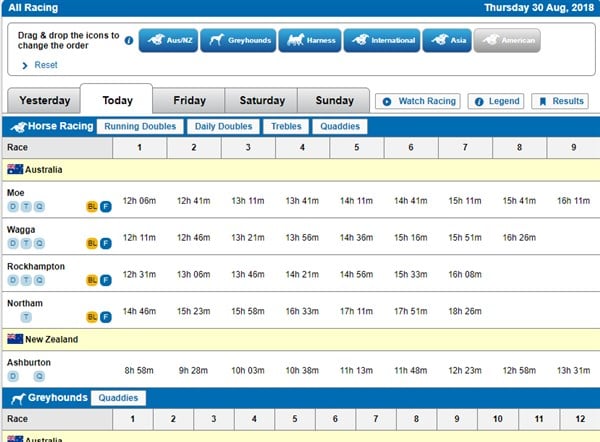Open the Results page
The width and height of the screenshot is (600, 442).
(560, 101)
